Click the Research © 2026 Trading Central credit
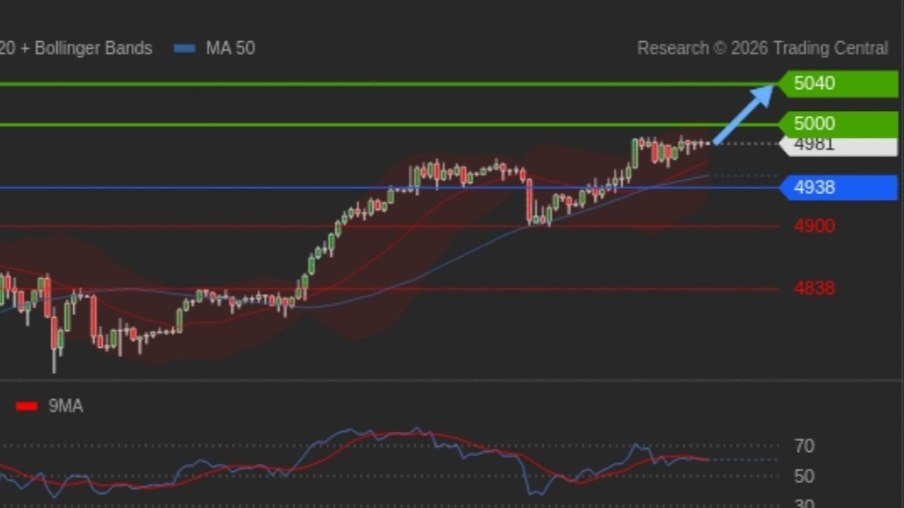Screen dimensions: 904x508 [762, 48]
